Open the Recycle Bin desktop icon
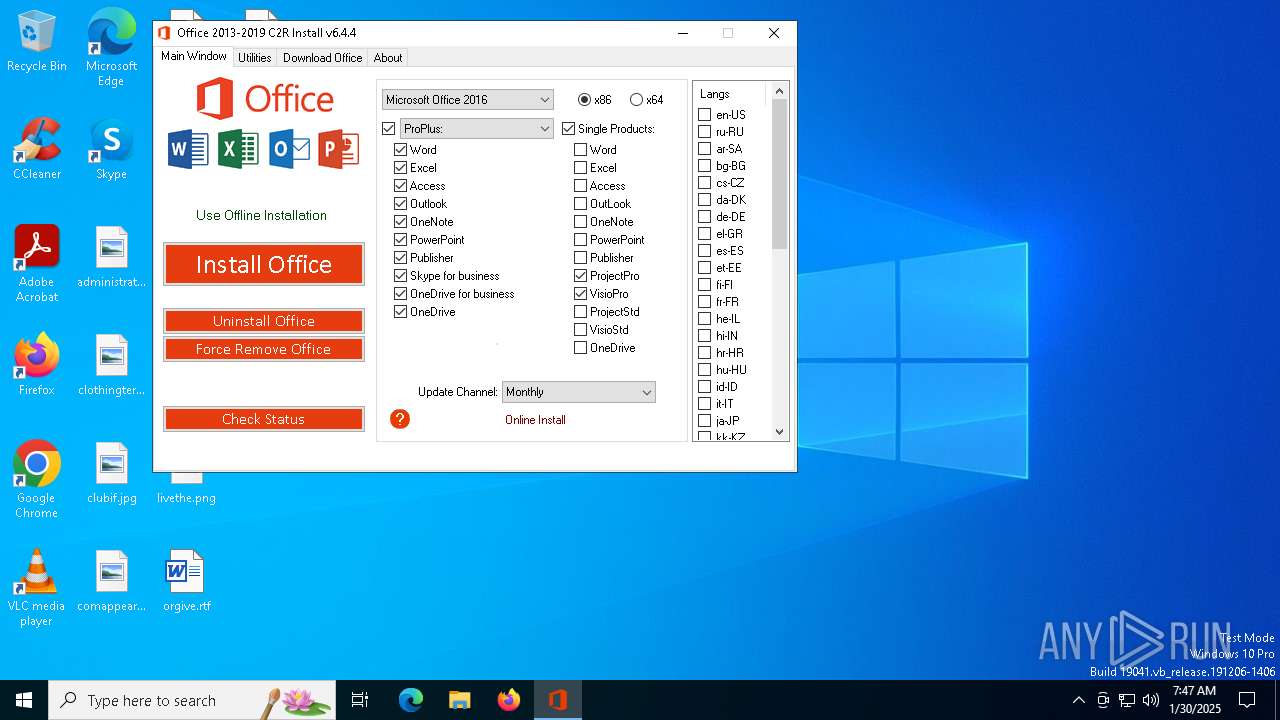 pos(37,41)
